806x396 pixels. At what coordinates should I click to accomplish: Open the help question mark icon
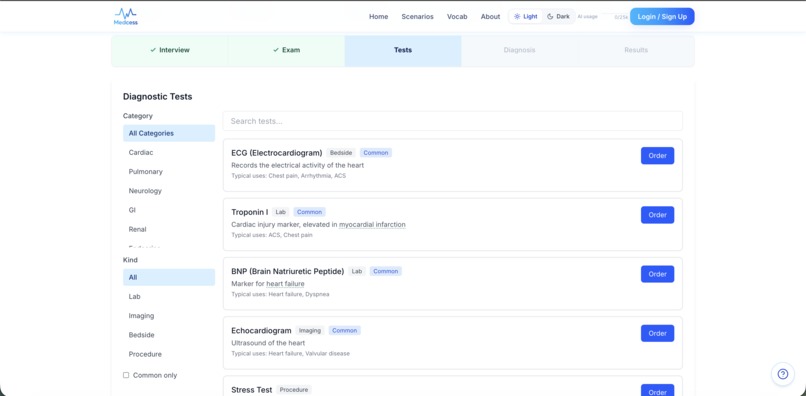tap(782, 374)
